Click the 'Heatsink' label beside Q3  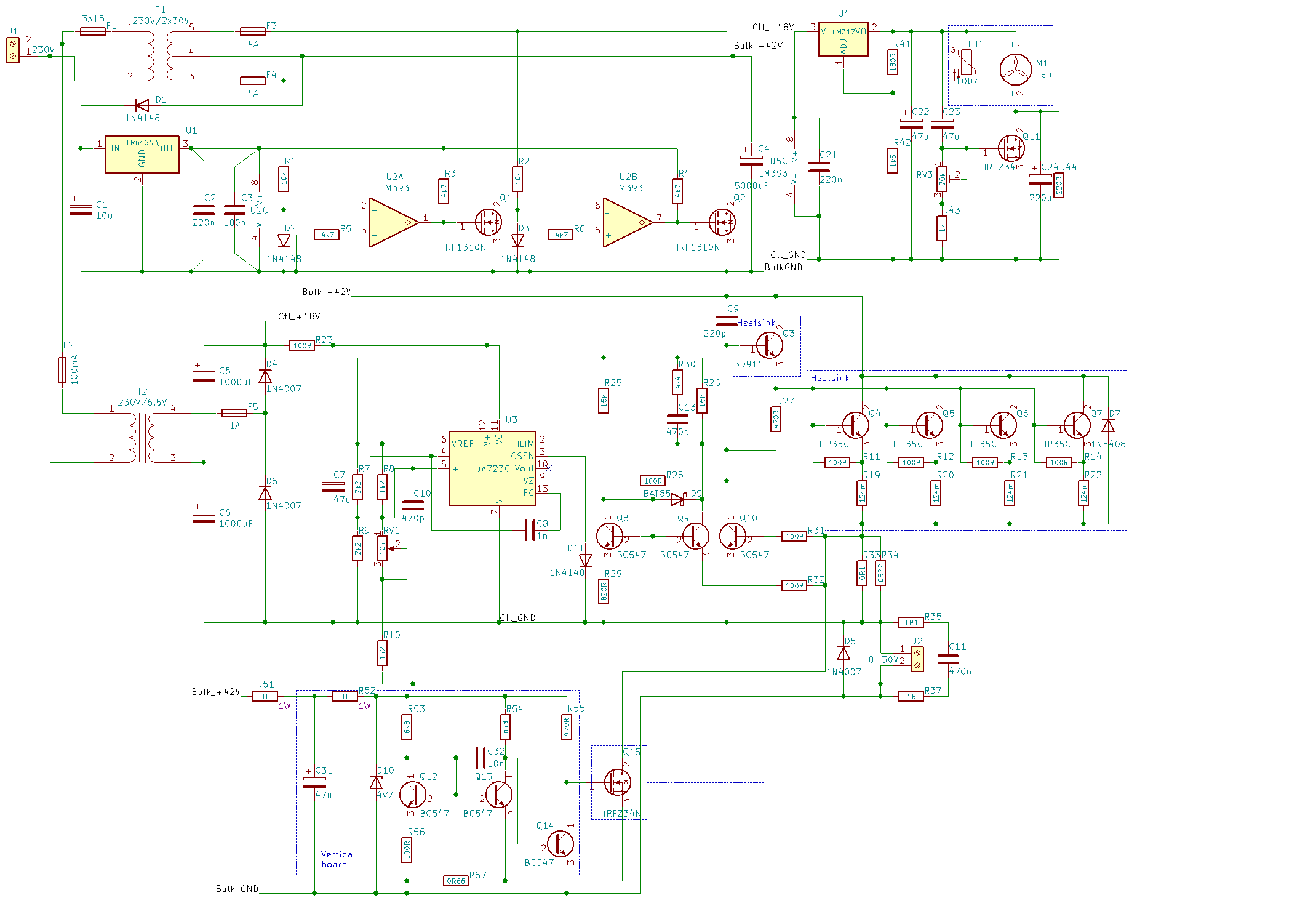(x=756, y=323)
